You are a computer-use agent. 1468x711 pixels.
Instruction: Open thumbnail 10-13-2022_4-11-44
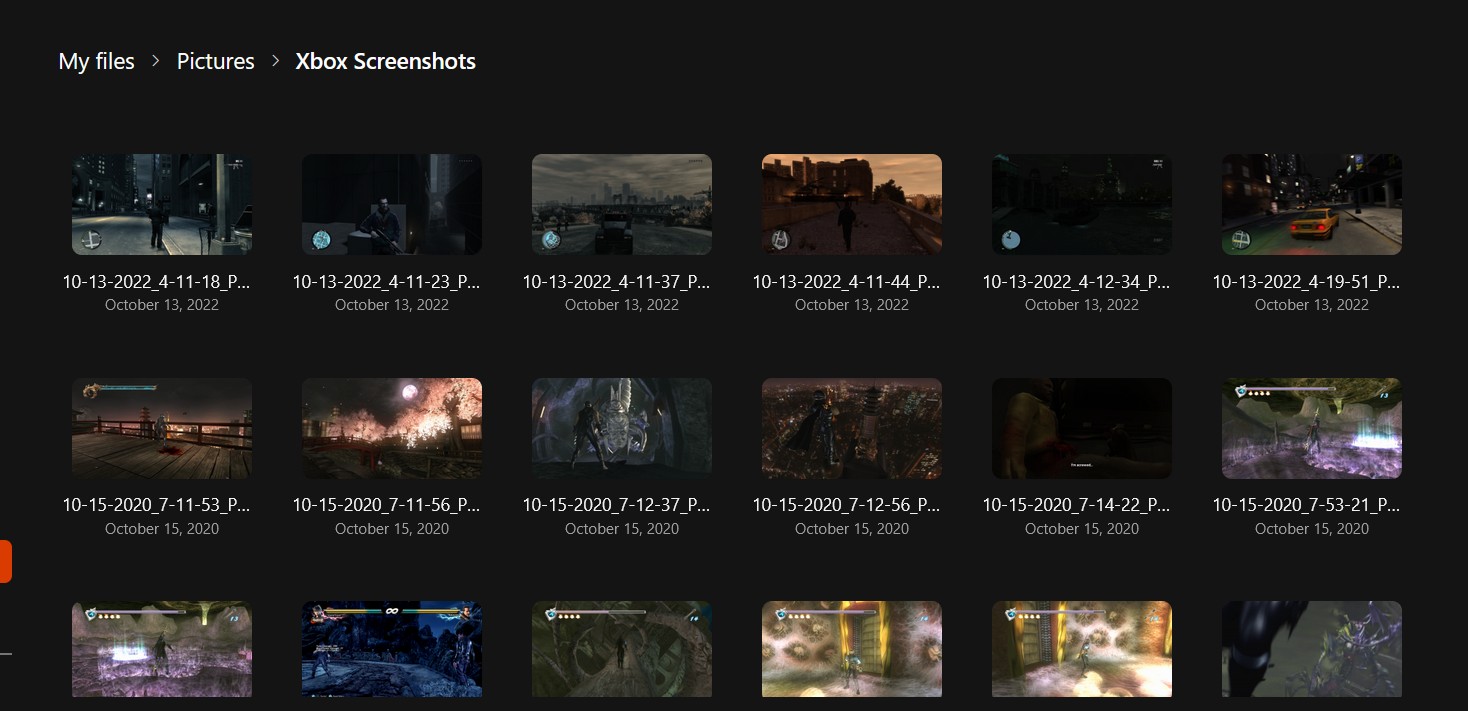(x=852, y=204)
